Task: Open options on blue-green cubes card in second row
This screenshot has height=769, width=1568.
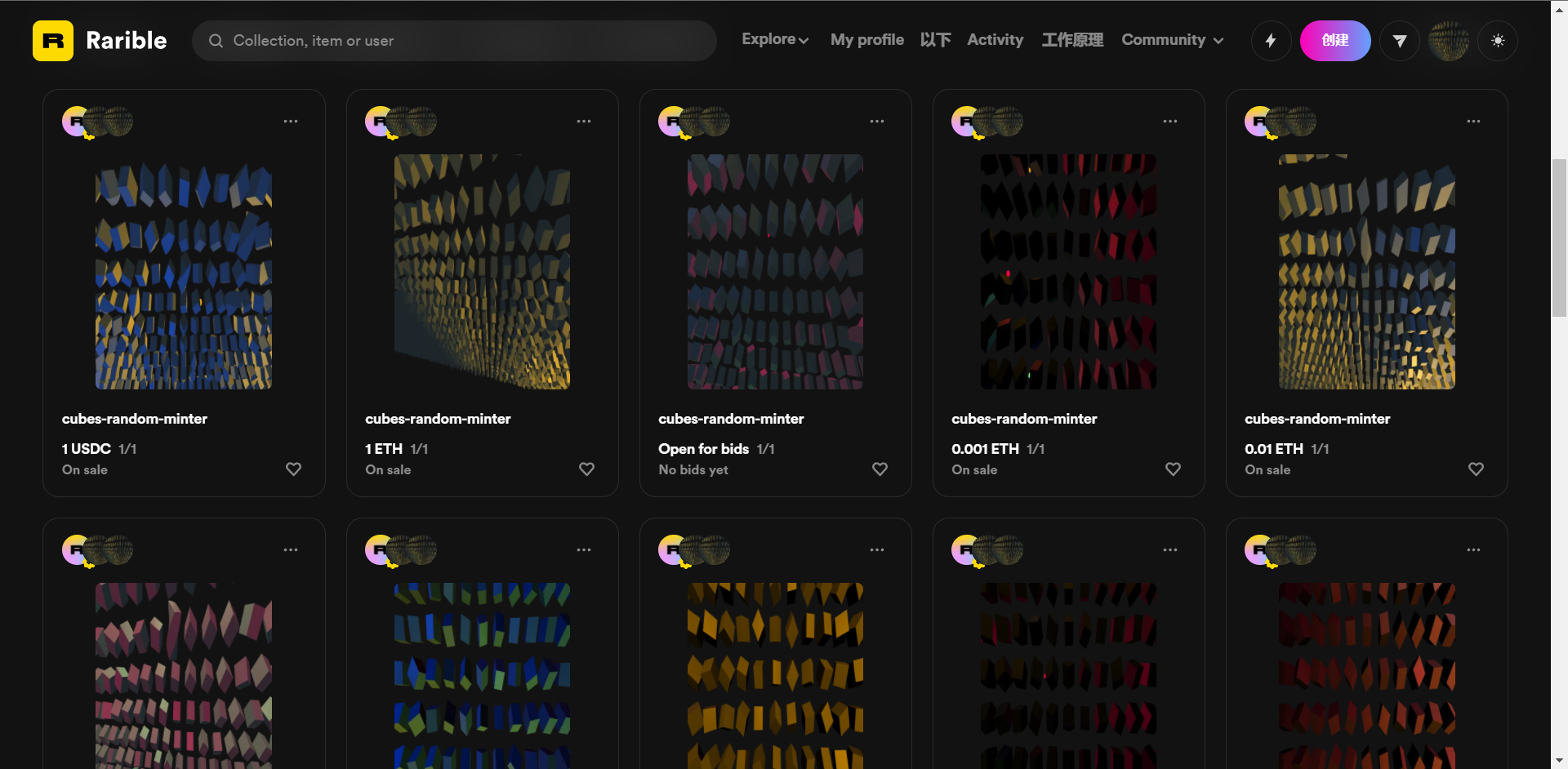Action: (584, 549)
